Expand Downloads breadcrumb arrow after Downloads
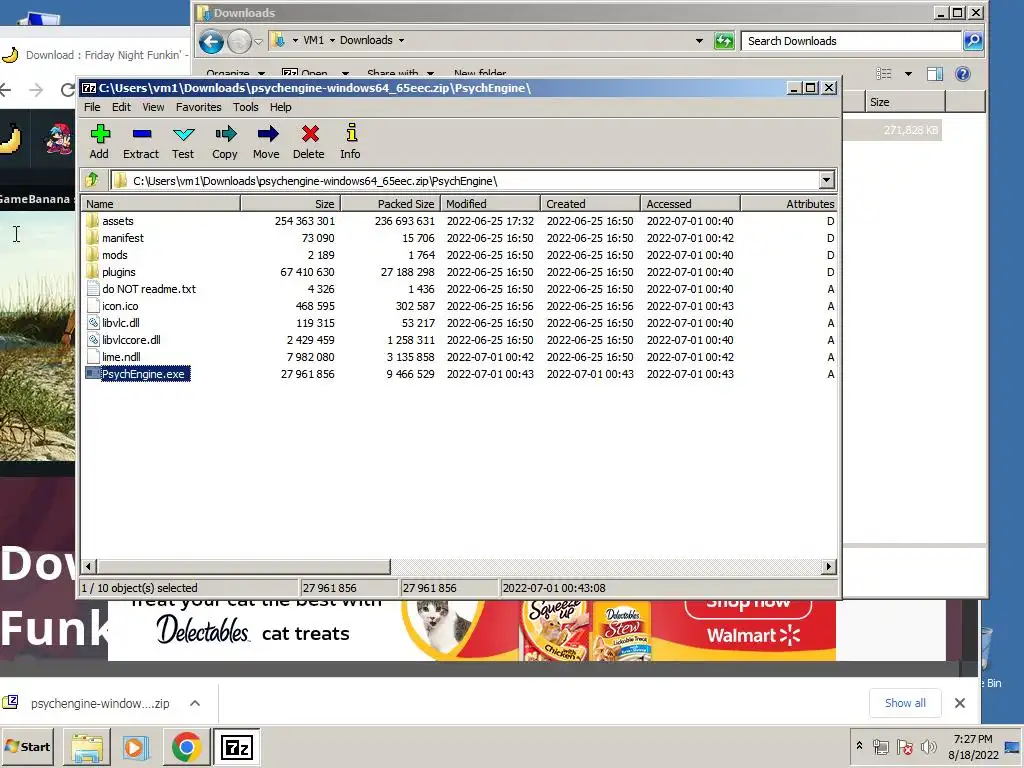The height and width of the screenshot is (768, 1024). [401, 40]
